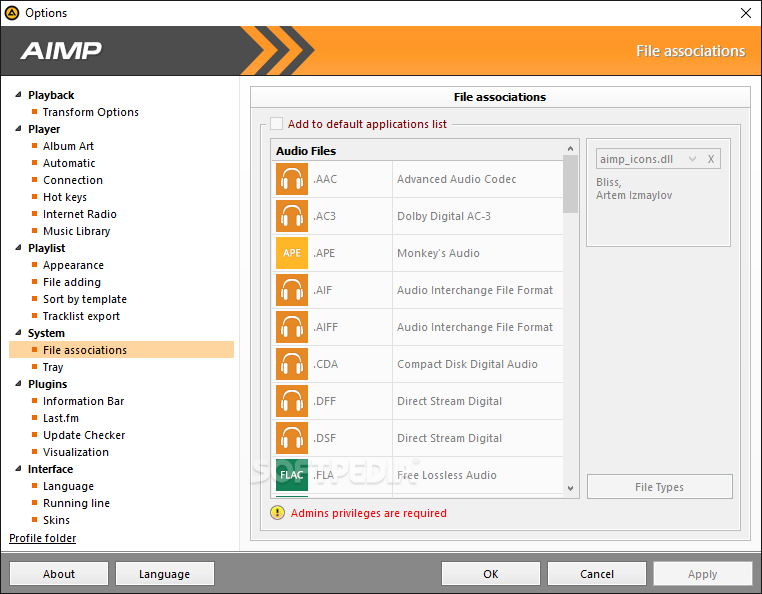This screenshot has height=594, width=762.
Task: Confirm with the OK button
Action: (491, 574)
